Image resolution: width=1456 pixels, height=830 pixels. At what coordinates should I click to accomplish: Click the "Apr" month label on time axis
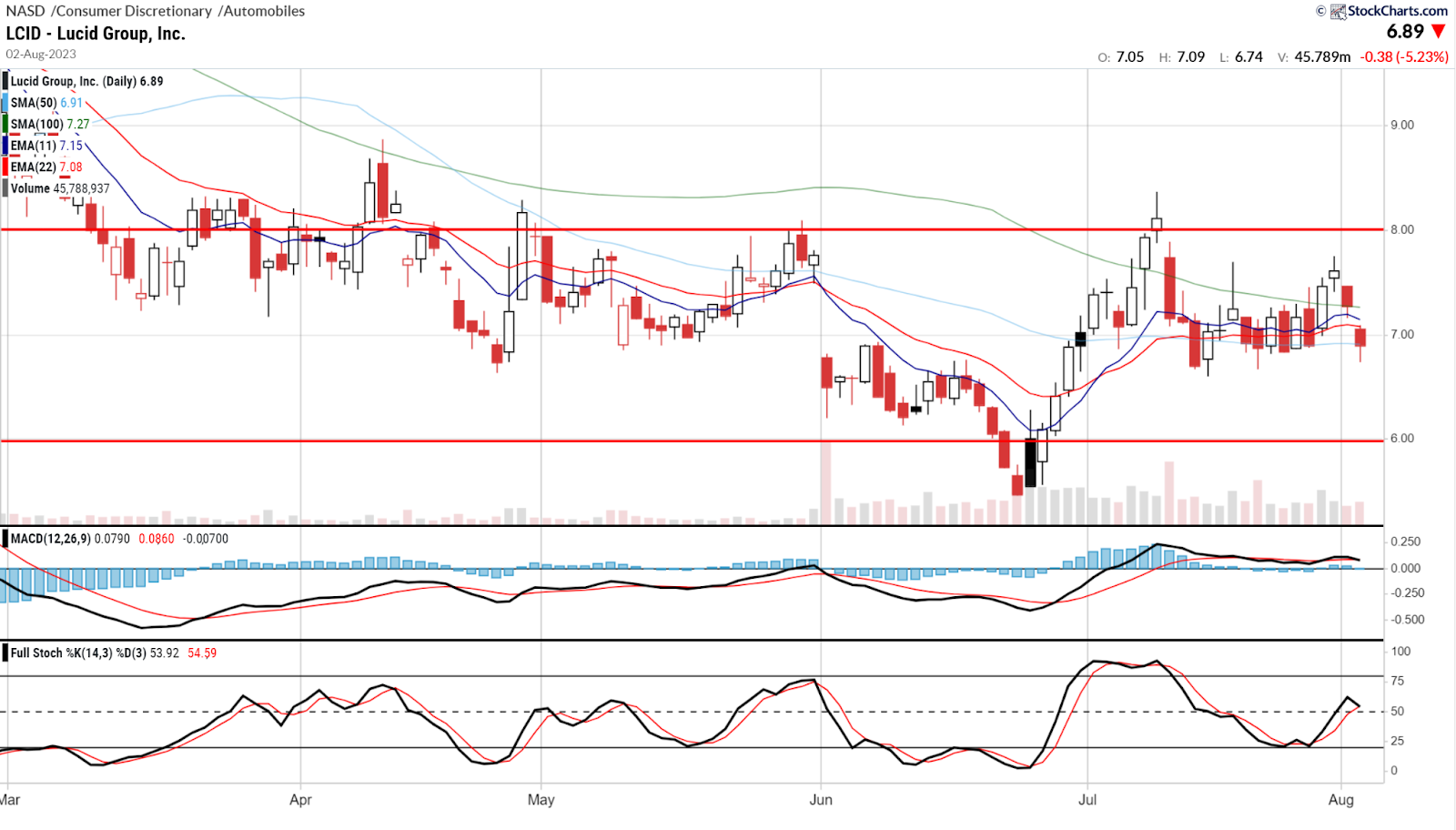point(300,800)
